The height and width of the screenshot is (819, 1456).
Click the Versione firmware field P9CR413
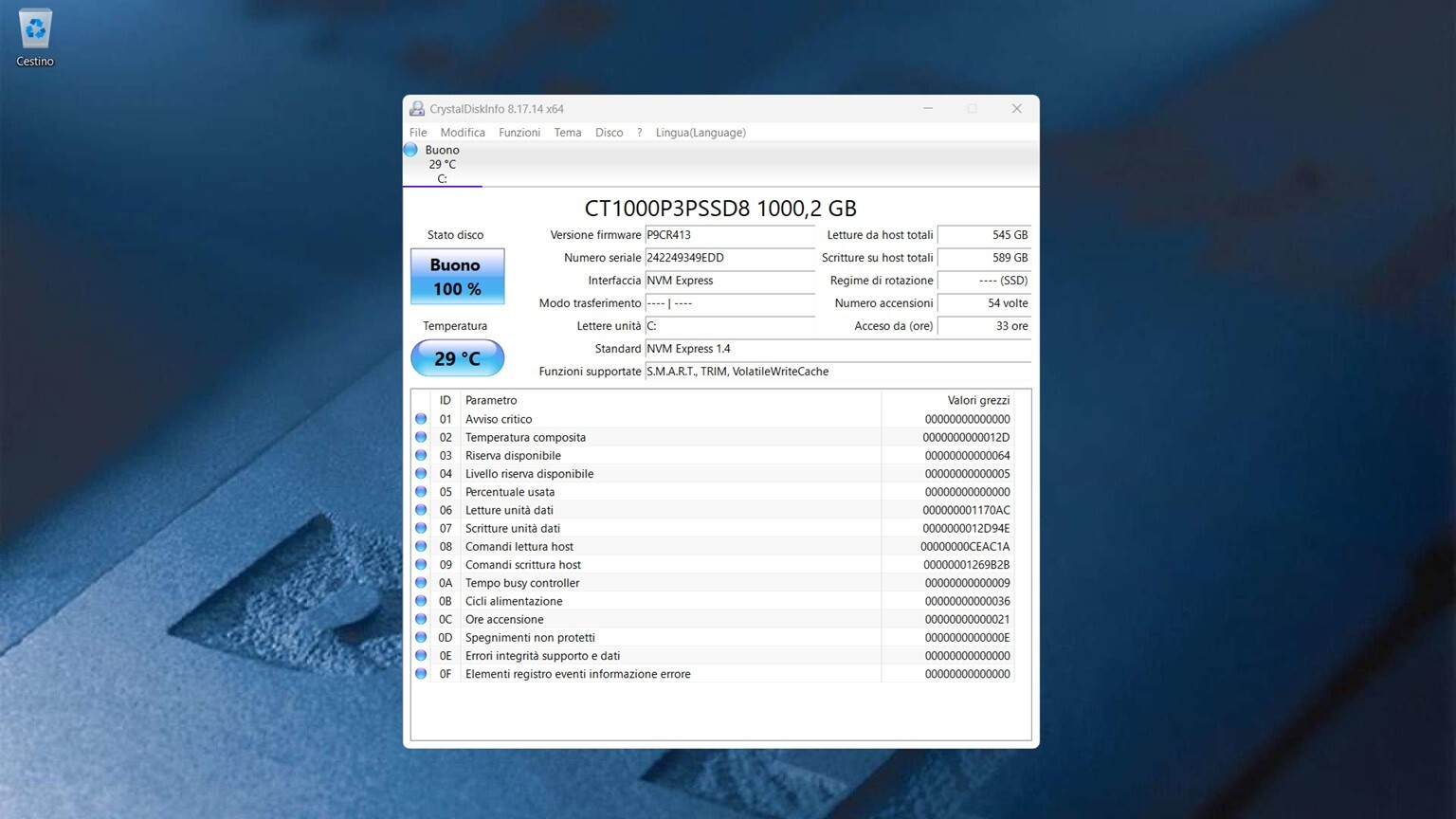click(x=730, y=235)
